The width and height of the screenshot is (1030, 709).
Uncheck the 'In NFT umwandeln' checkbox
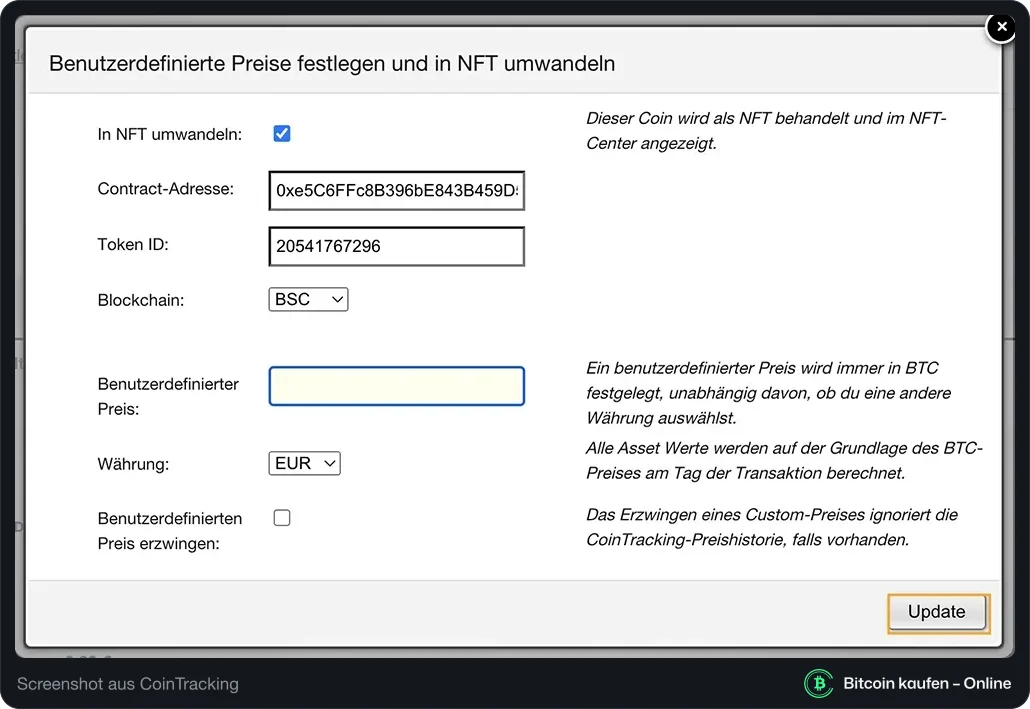click(282, 133)
